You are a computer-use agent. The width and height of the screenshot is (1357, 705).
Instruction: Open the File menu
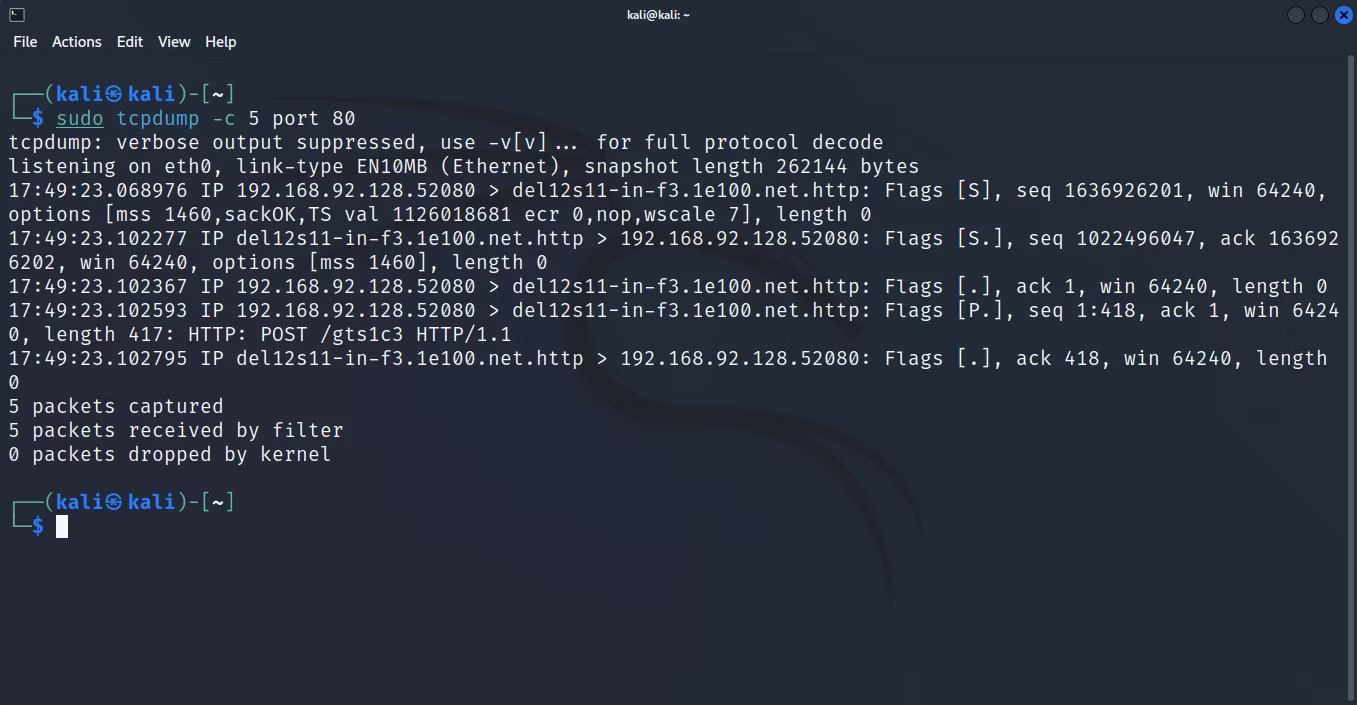point(25,42)
